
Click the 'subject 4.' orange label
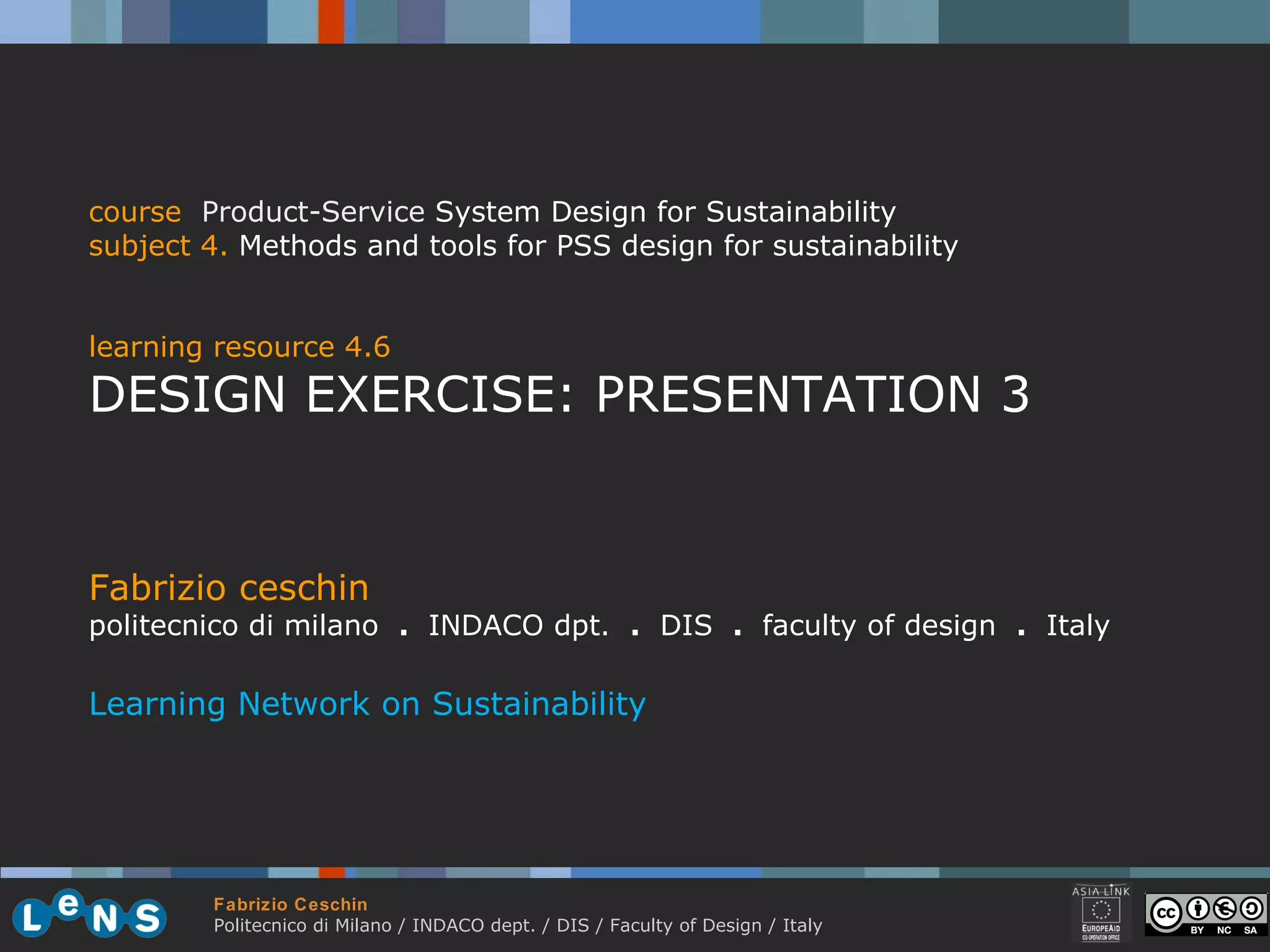158,246
